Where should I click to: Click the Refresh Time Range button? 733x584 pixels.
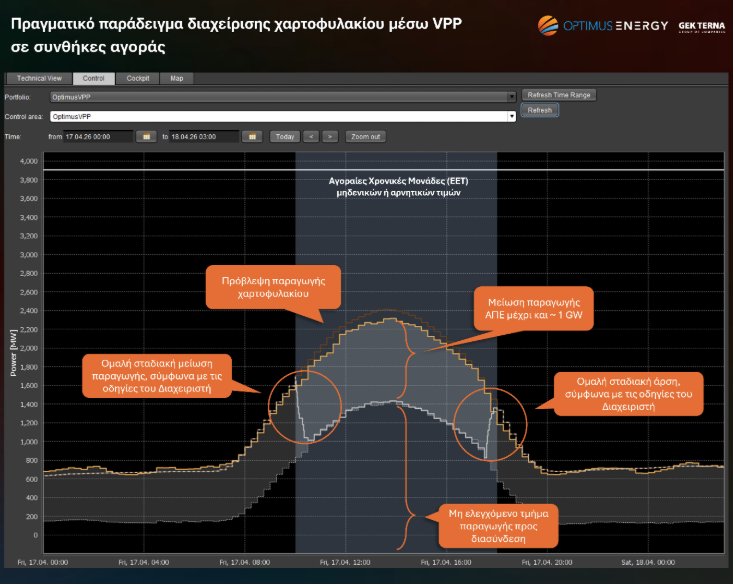[559, 95]
